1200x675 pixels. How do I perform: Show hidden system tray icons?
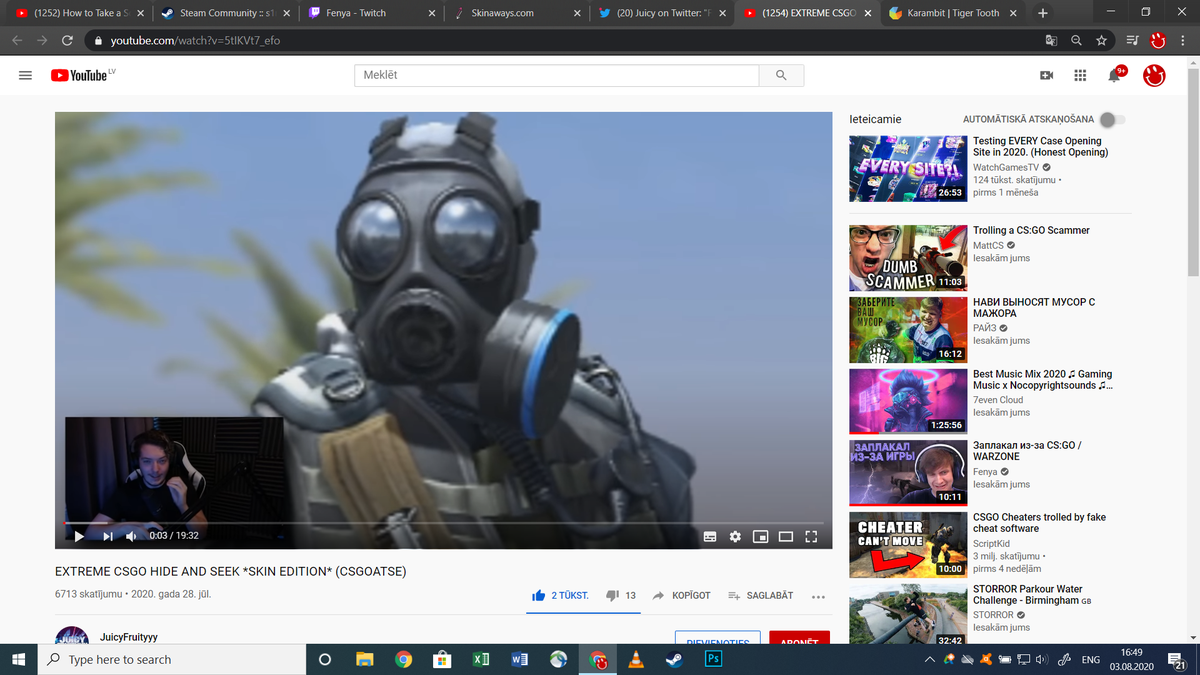[x=930, y=660]
